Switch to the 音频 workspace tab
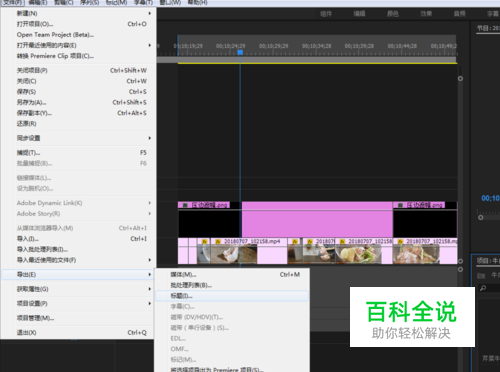The height and width of the screenshot is (372, 500). [459, 14]
